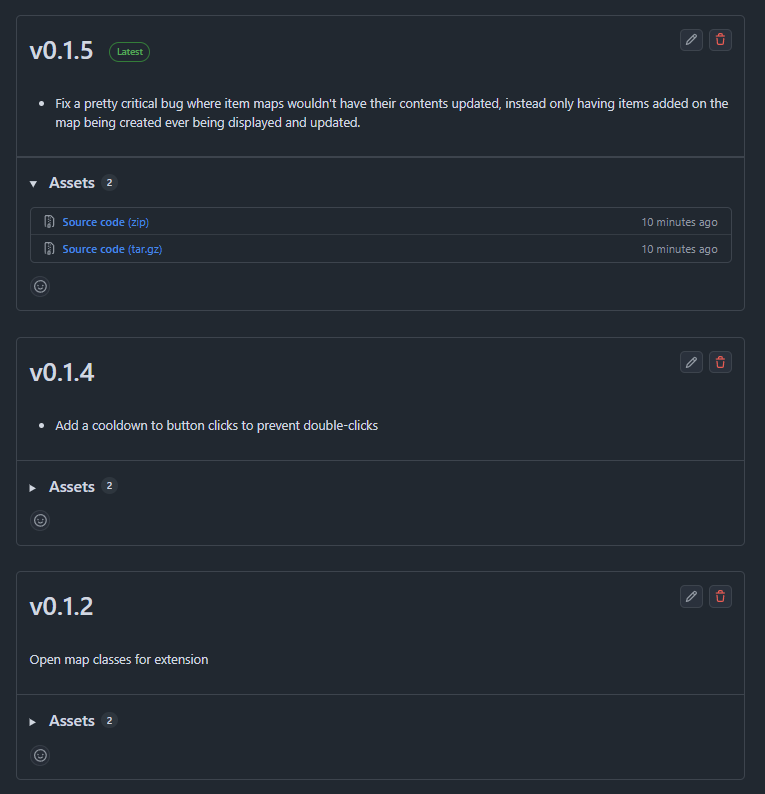This screenshot has height=794, width=765.
Task: Click the green Latest badge
Action: (129, 52)
